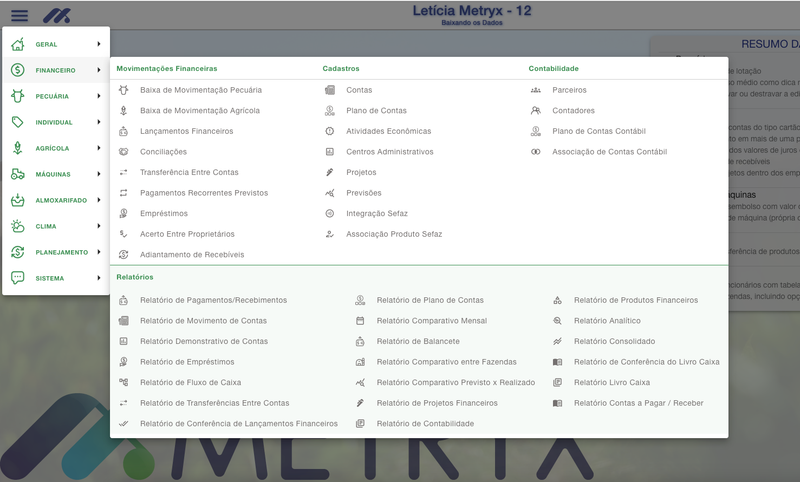Open Relatório de Contabilidade

click(x=426, y=423)
